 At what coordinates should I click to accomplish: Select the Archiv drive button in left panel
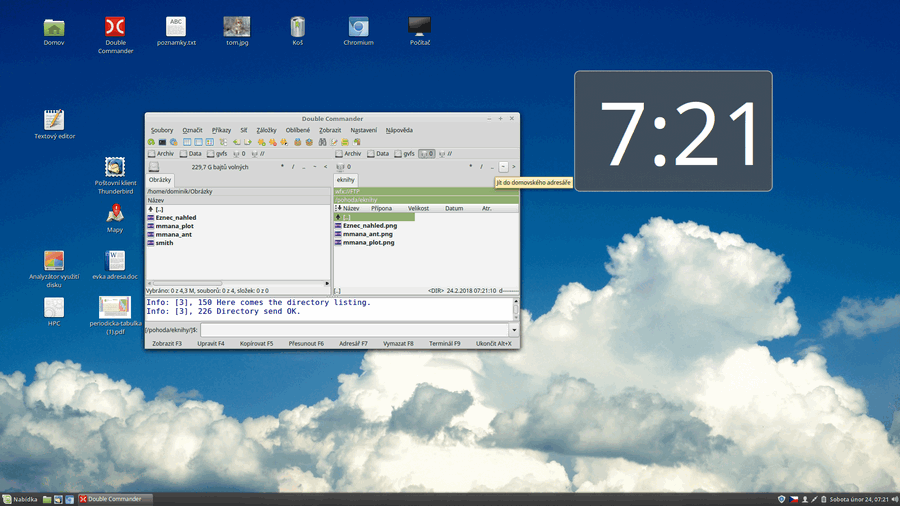[161, 154]
